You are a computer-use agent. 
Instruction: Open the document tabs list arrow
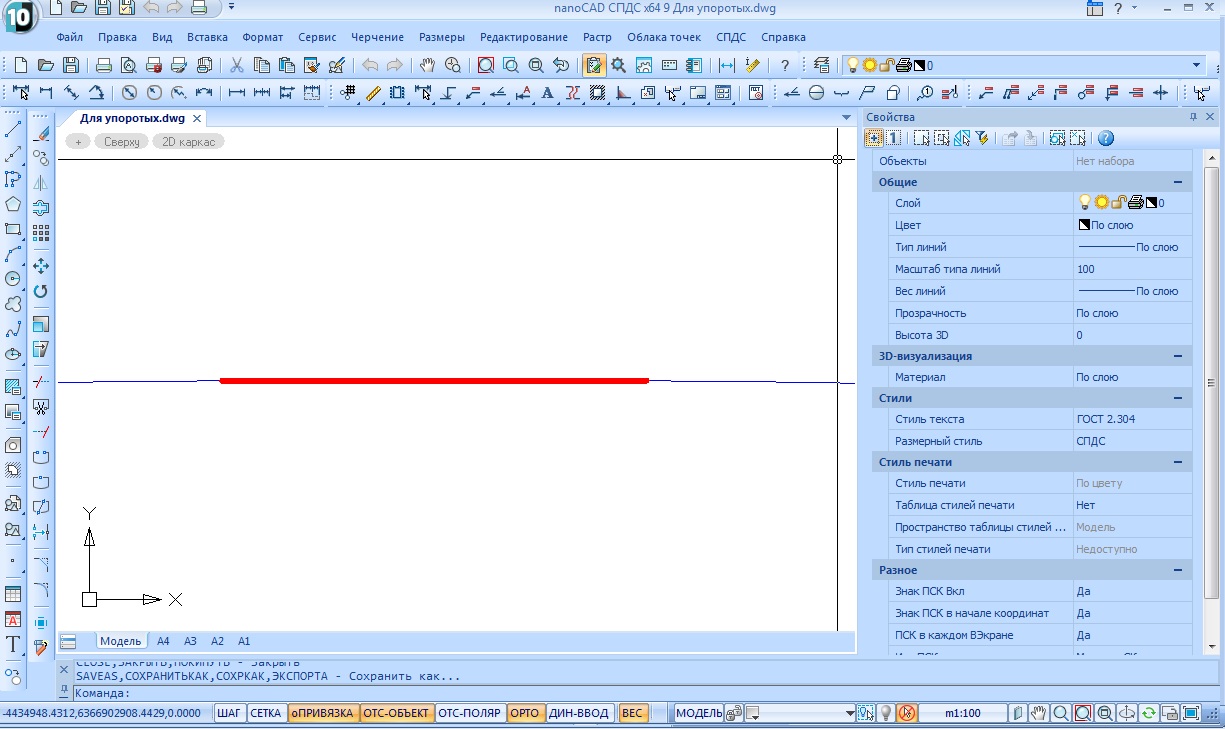[847, 118]
